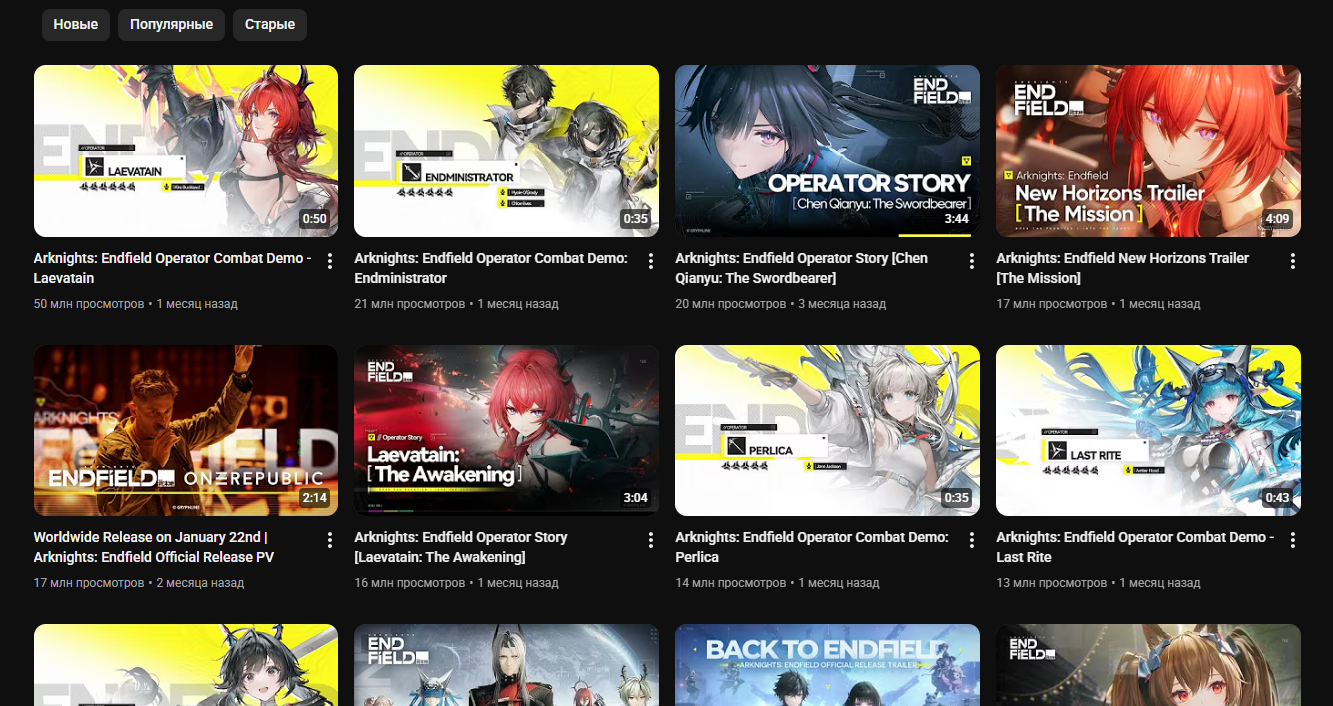Click the 0:43 duration badge
The image size is (1333, 706).
(1277, 498)
